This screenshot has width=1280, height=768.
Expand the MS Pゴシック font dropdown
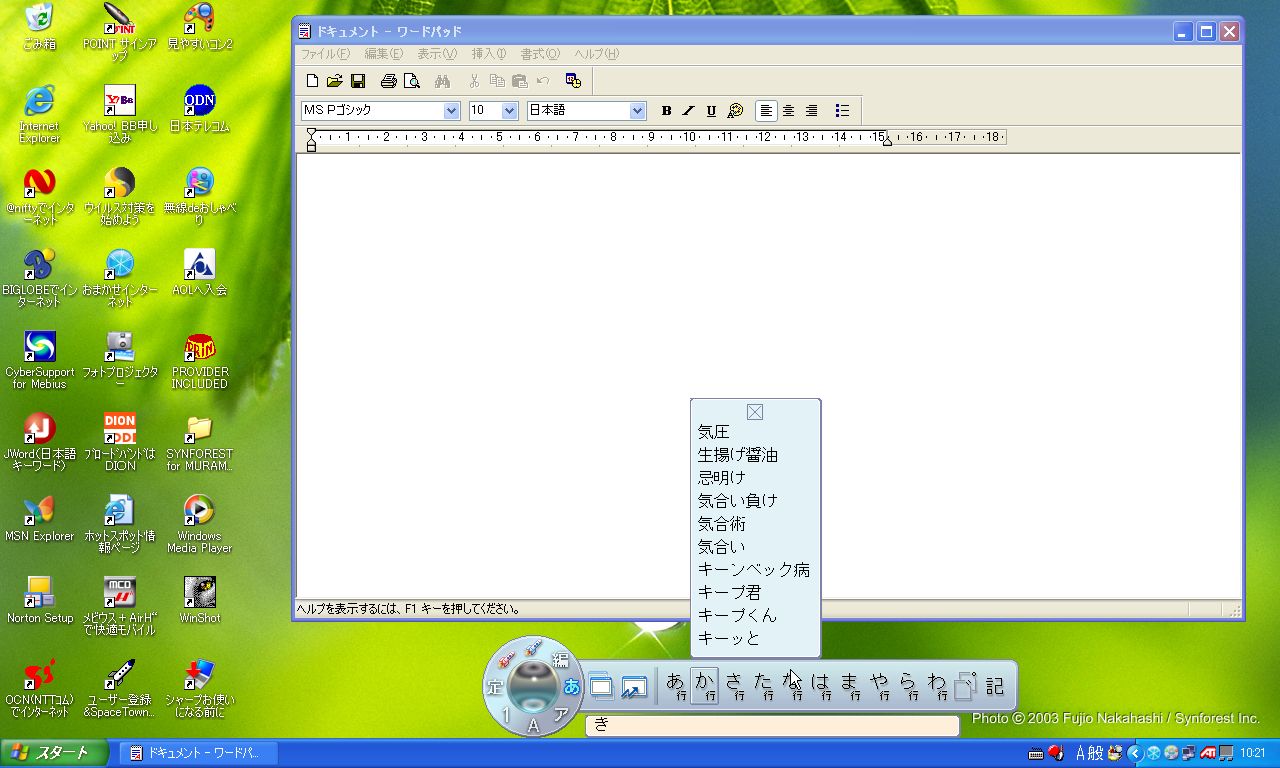point(451,111)
